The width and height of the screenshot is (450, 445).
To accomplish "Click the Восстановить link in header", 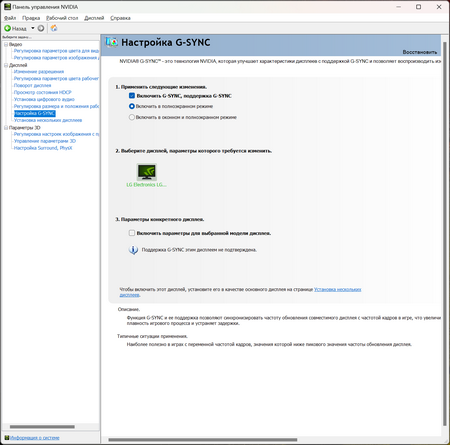I will click(420, 52).
